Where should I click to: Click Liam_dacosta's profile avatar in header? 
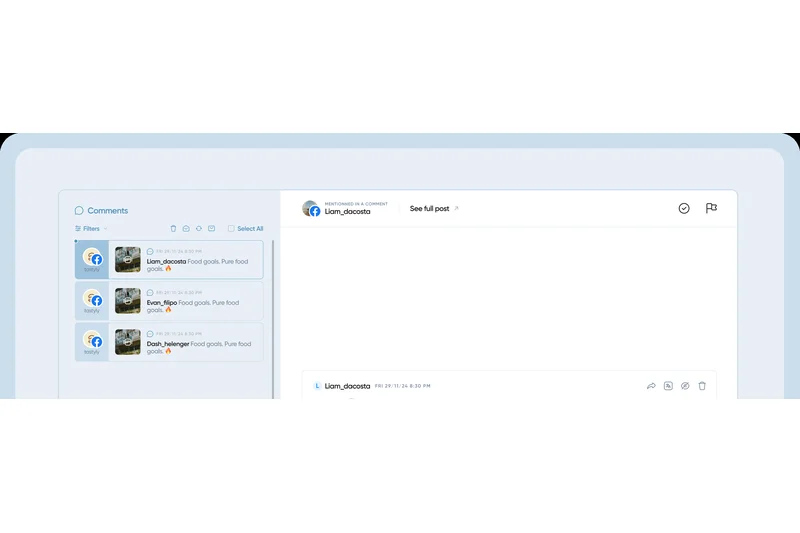[311, 209]
